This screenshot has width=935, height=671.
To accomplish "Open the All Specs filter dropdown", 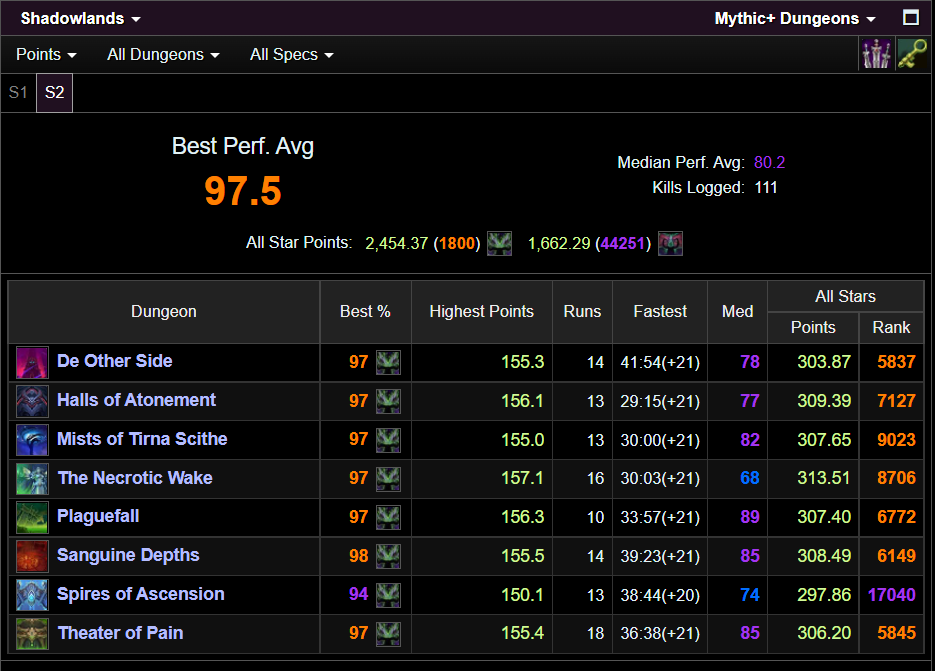I will pos(292,54).
